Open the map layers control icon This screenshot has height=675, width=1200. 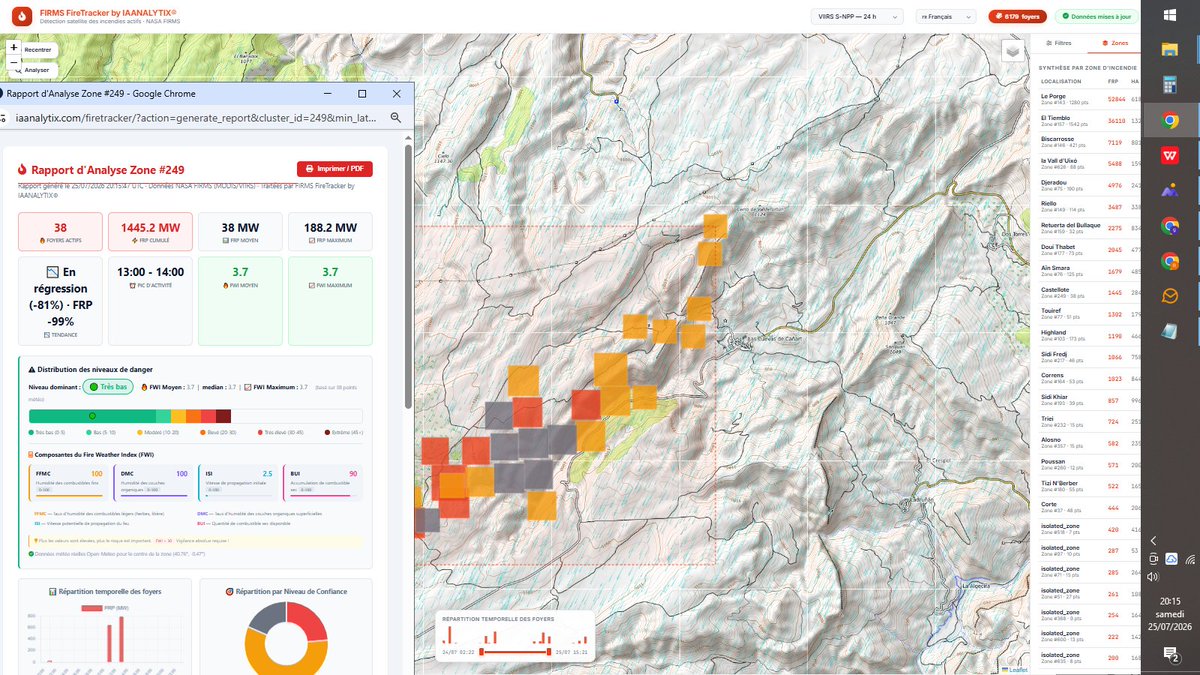(x=1013, y=51)
